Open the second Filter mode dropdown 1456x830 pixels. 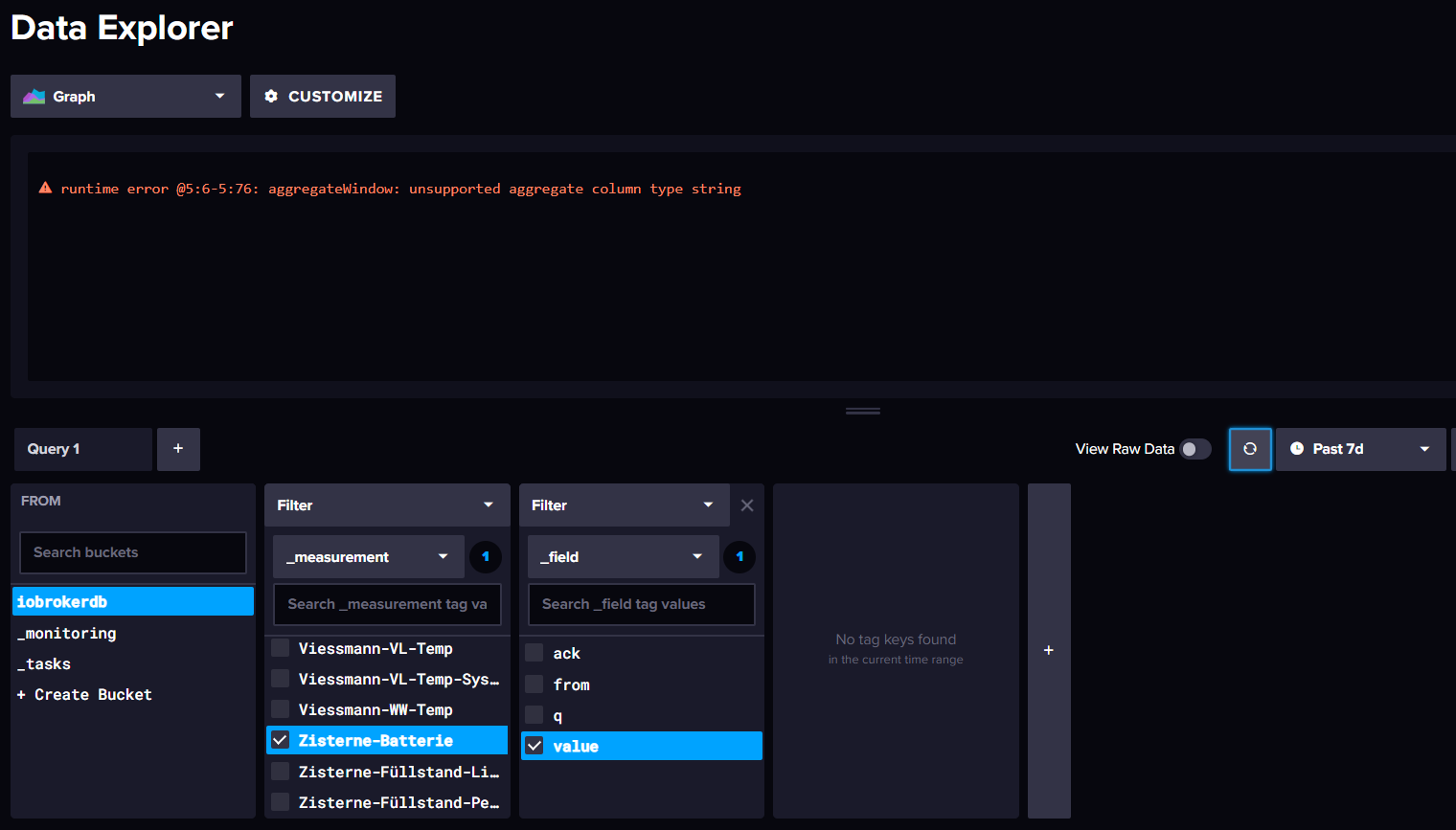click(625, 505)
